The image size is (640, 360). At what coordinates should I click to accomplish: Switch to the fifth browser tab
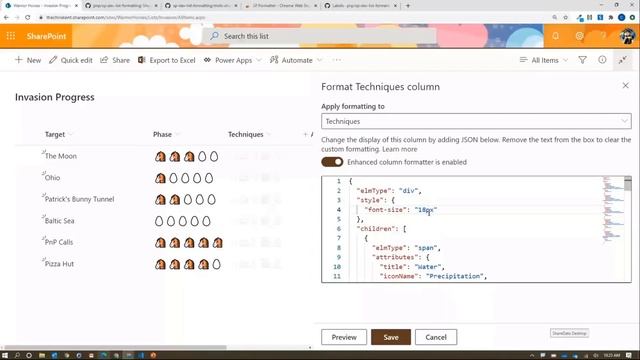coord(361,6)
